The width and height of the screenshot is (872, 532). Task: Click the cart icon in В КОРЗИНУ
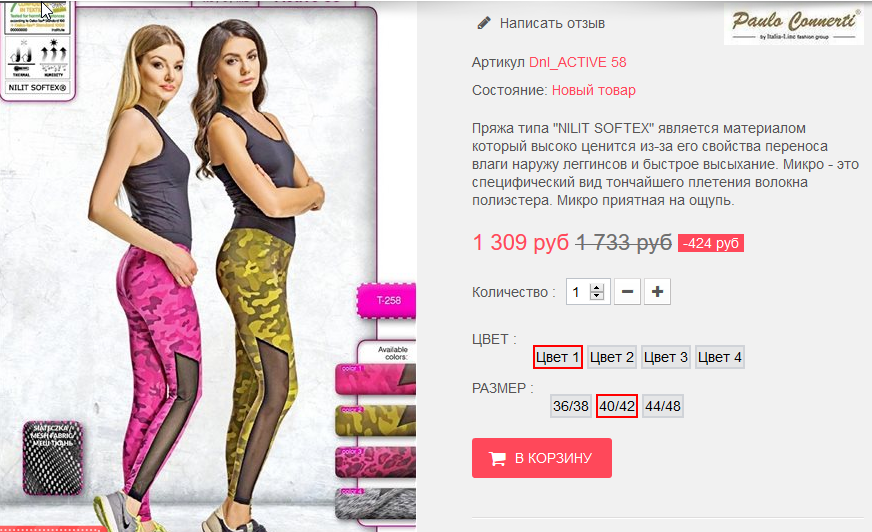click(x=497, y=459)
